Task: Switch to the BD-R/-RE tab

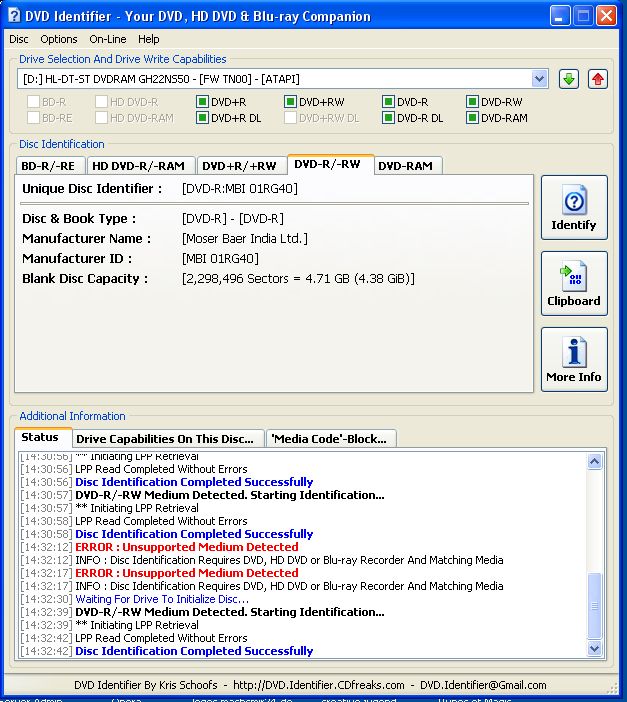Action: [50, 166]
